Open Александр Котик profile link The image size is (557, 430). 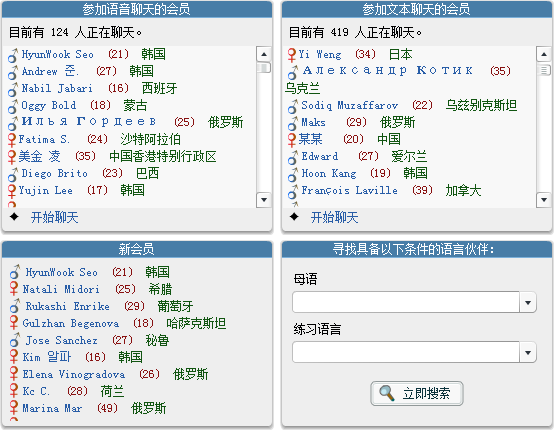pyautogui.click(x=388, y=70)
